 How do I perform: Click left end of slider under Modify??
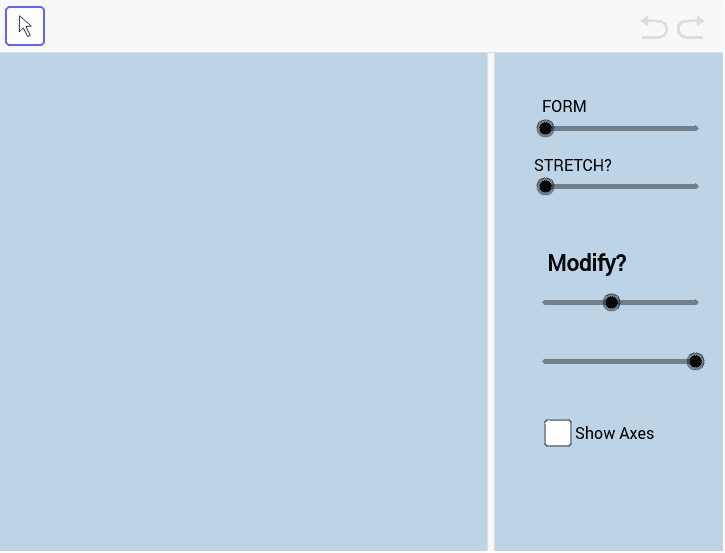point(546,302)
